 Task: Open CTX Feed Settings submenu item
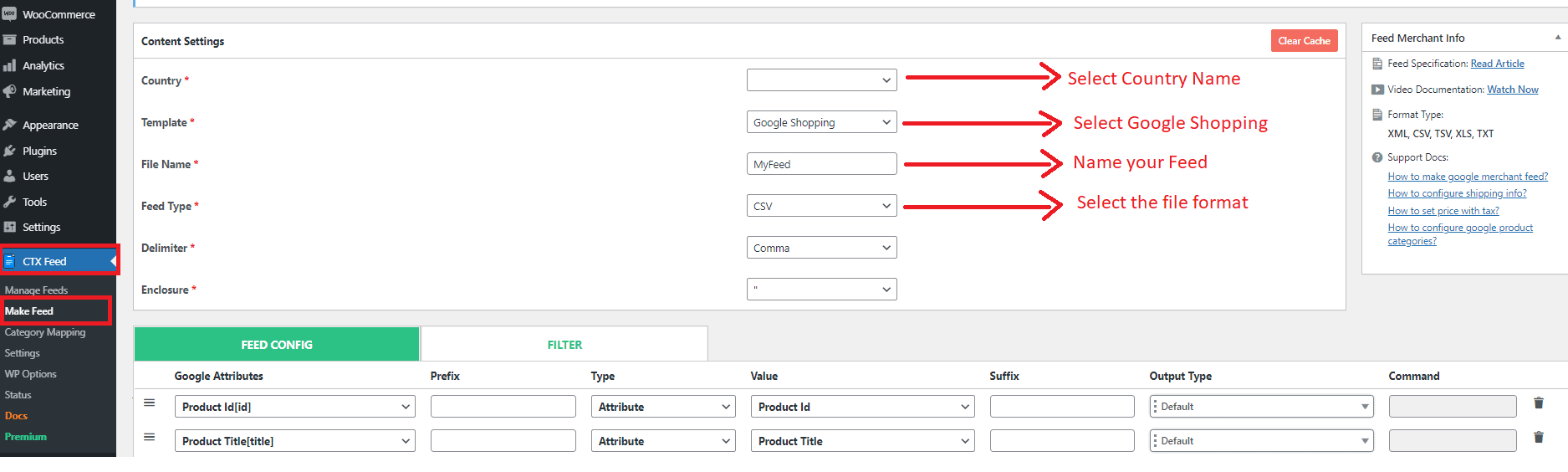(x=23, y=353)
